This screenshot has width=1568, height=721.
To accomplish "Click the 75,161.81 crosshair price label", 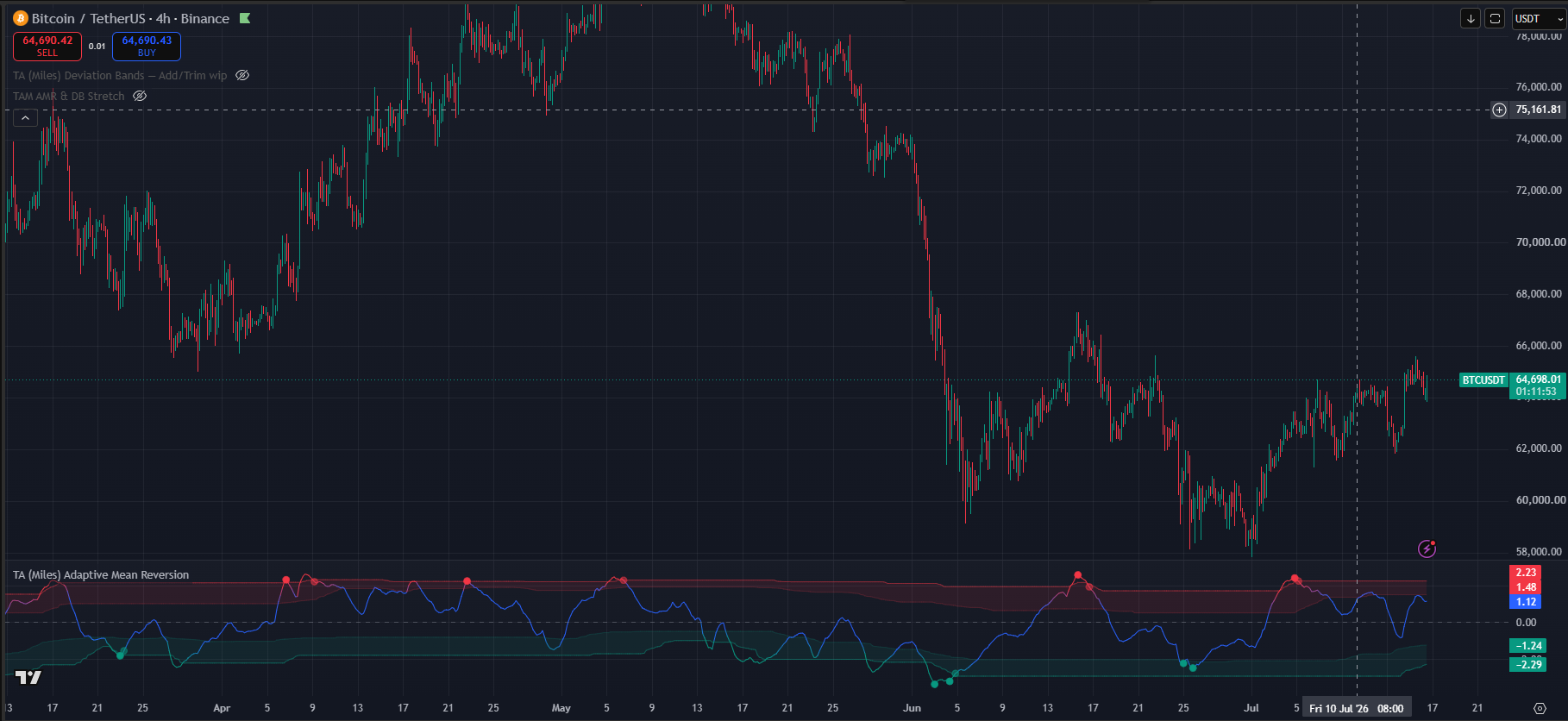I will [x=1538, y=110].
